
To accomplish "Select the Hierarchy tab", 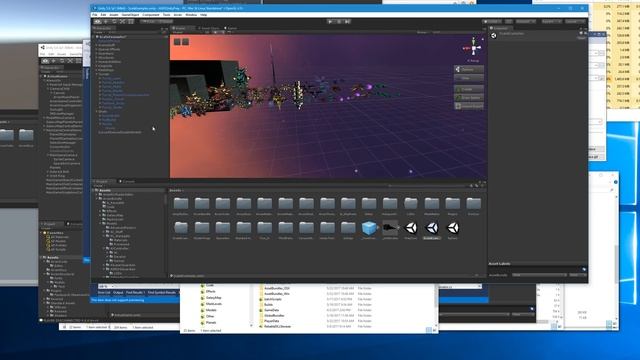I will coord(104,28).
